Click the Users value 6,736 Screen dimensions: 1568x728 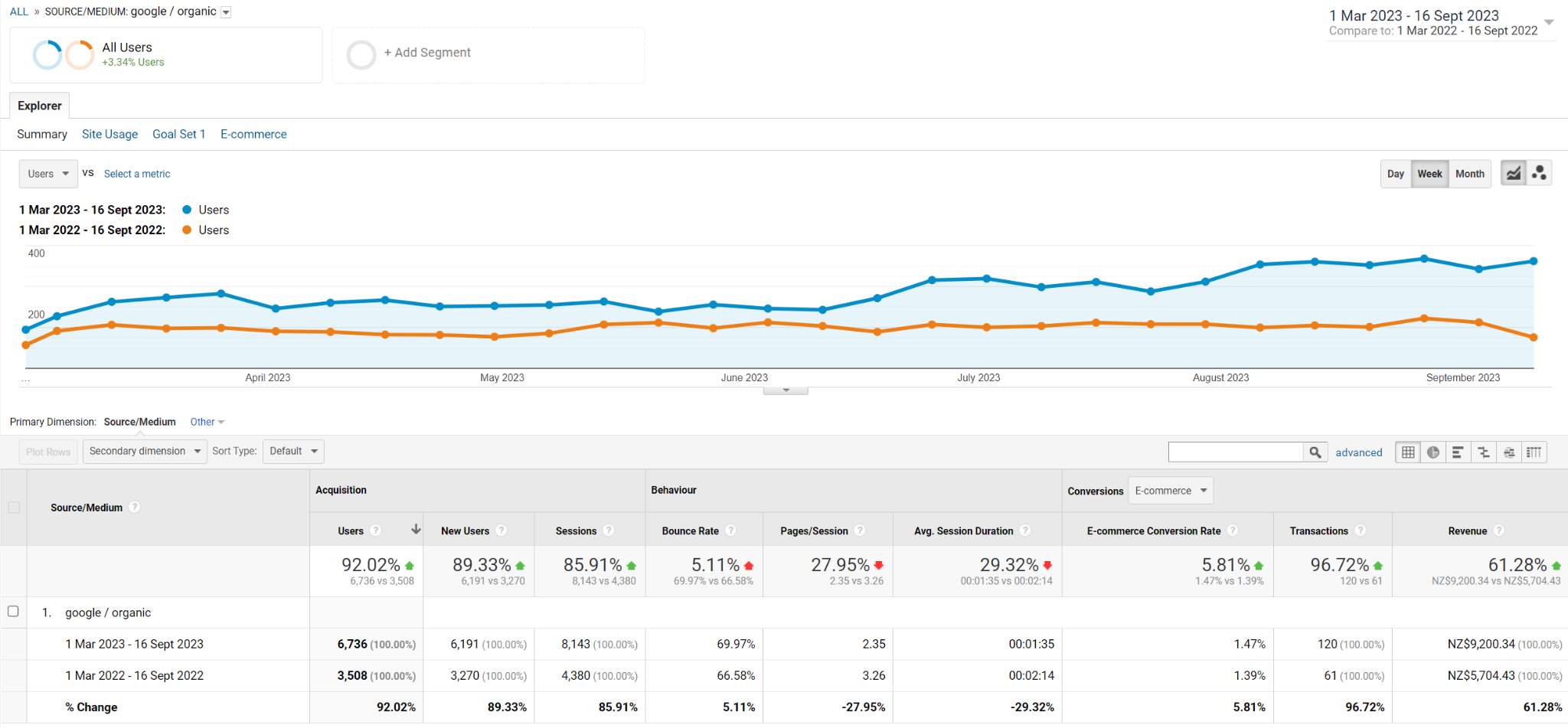352,644
